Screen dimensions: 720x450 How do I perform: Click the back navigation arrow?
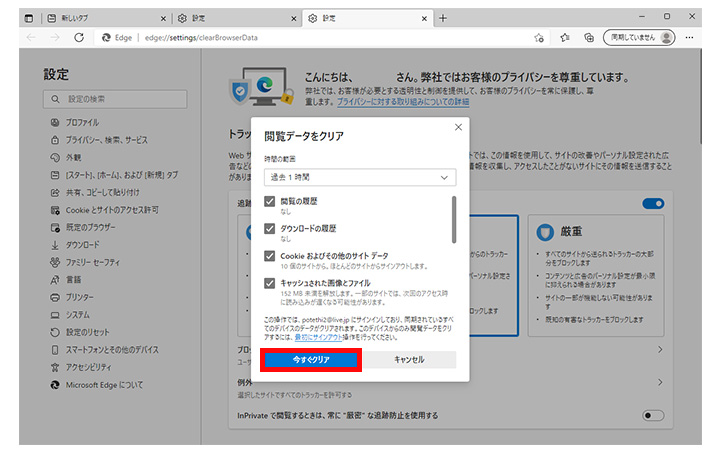[x=31, y=38]
